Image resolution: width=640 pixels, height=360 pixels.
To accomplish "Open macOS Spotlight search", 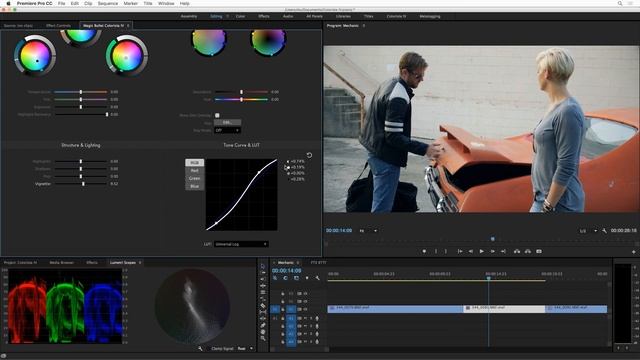I will [x=620, y=3].
